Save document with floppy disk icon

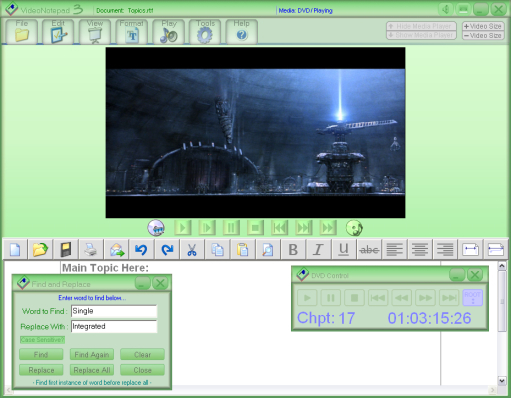pyautogui.click(x=65, y=249)
